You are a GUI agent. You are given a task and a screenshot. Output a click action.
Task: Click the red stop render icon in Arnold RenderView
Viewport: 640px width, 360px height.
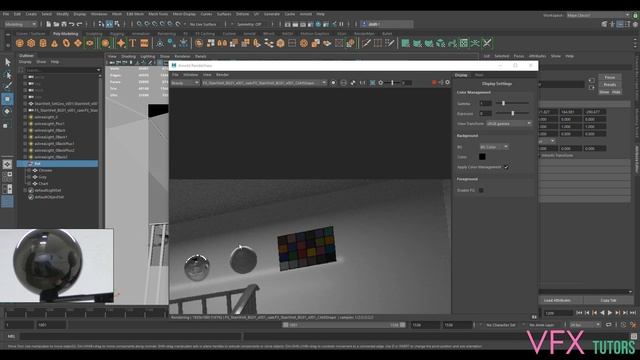(434, 82)
